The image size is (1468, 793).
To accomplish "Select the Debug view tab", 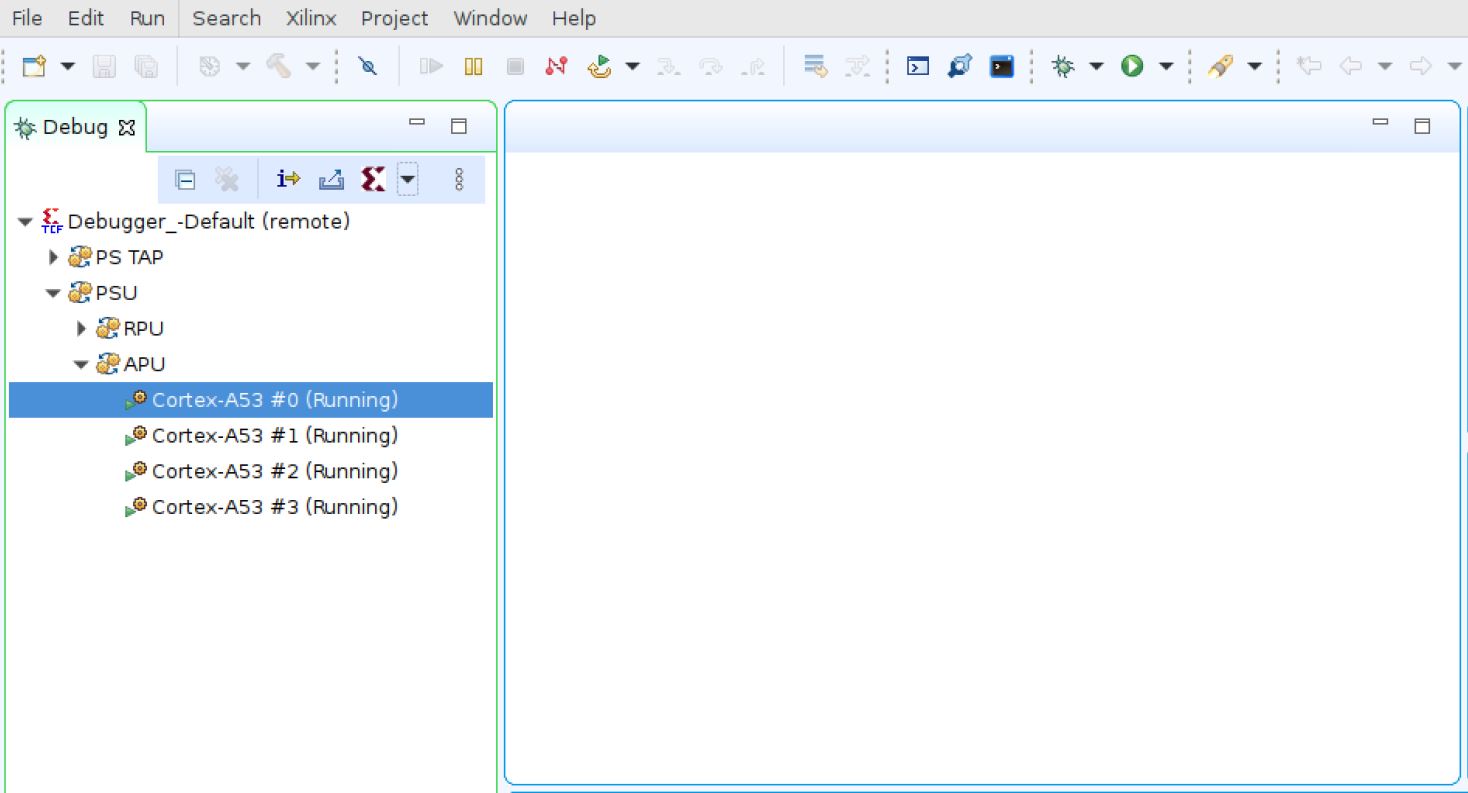I will click(x=74, y=127).
